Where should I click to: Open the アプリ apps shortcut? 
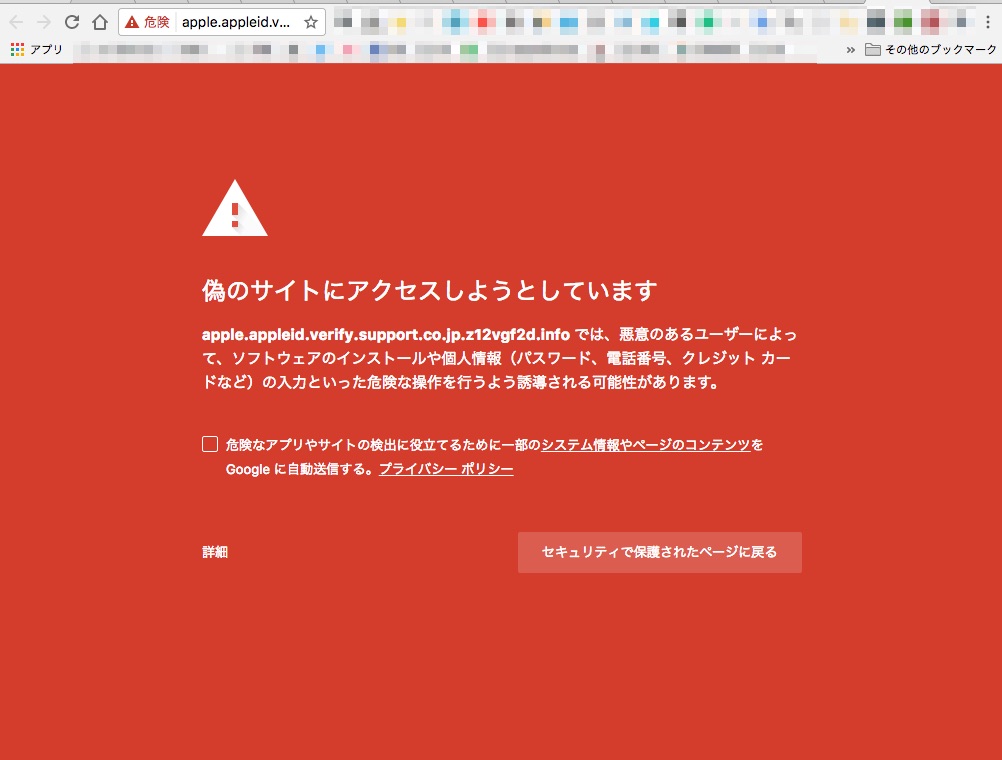click(36, 49)
